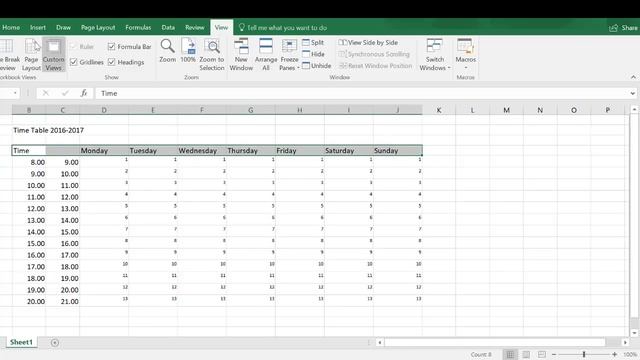Open Switch Windows dropdown
This screenshot has width=640, height=360.
click(x=435, y=55)
